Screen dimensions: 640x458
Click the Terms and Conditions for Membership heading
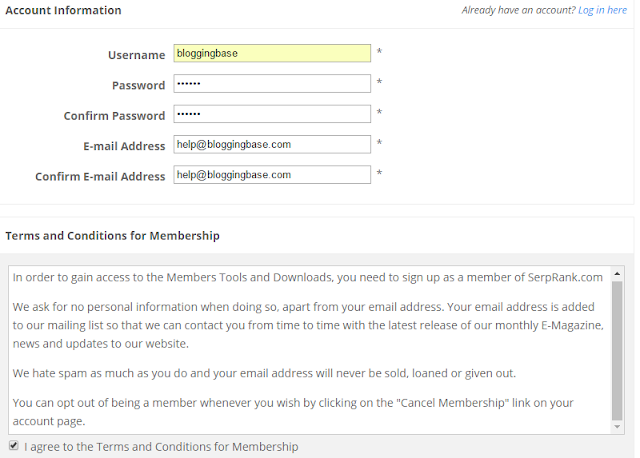coord(113,236)
